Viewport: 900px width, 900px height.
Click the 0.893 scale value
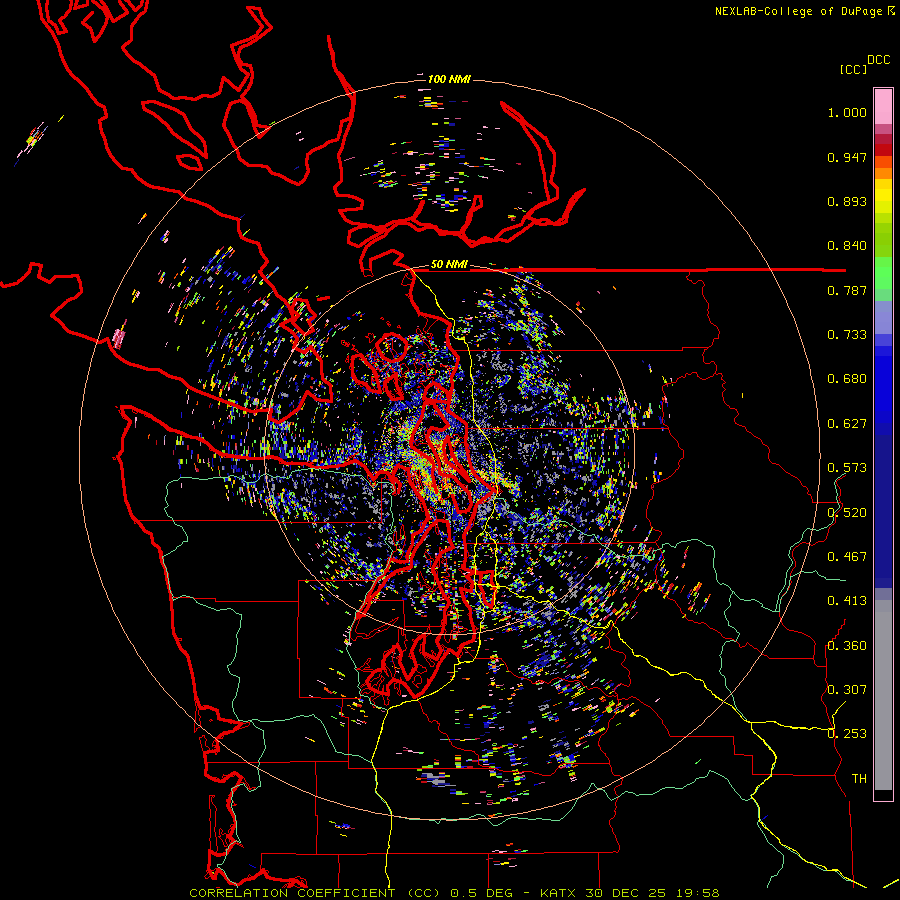(x=847, y=201)
